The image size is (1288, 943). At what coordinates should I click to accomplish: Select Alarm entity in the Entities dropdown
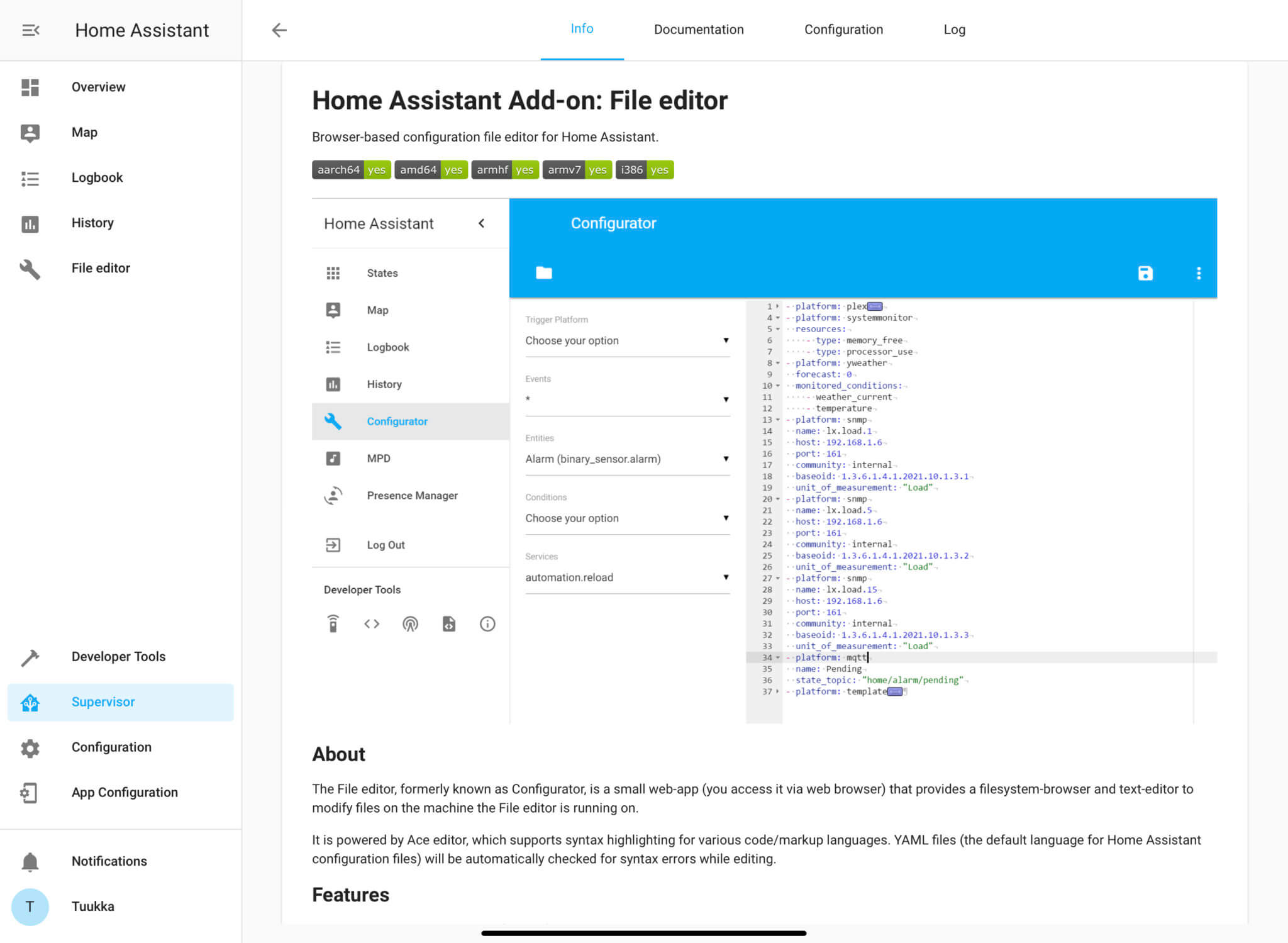[x=627, y=459]
